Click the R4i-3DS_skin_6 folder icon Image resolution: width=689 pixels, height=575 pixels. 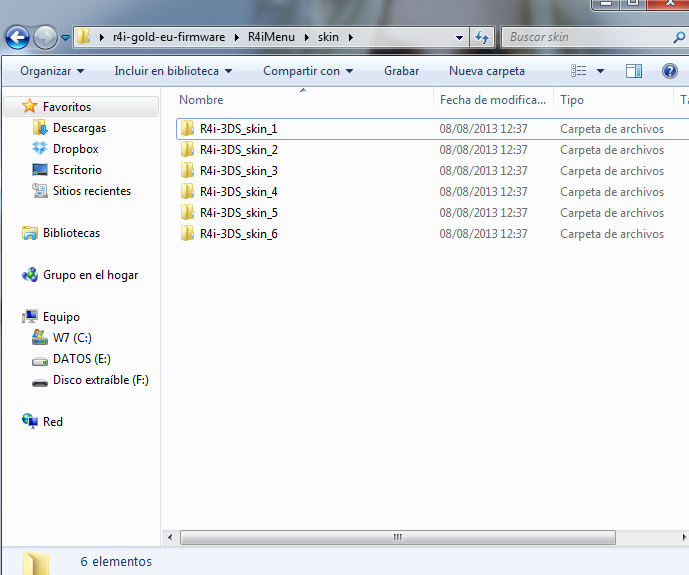coord(187,233)
